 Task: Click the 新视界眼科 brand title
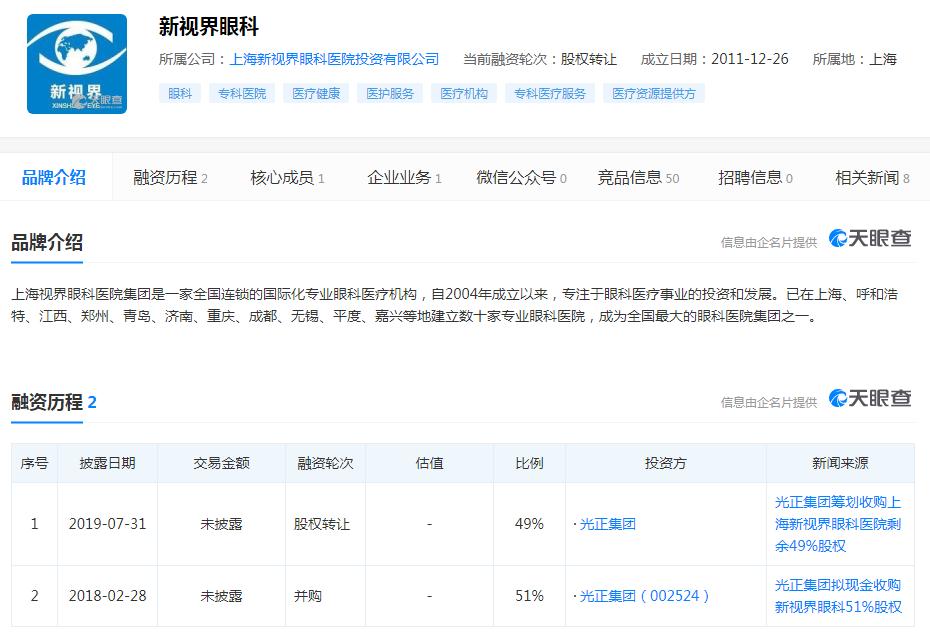click(x=209, y=27)
